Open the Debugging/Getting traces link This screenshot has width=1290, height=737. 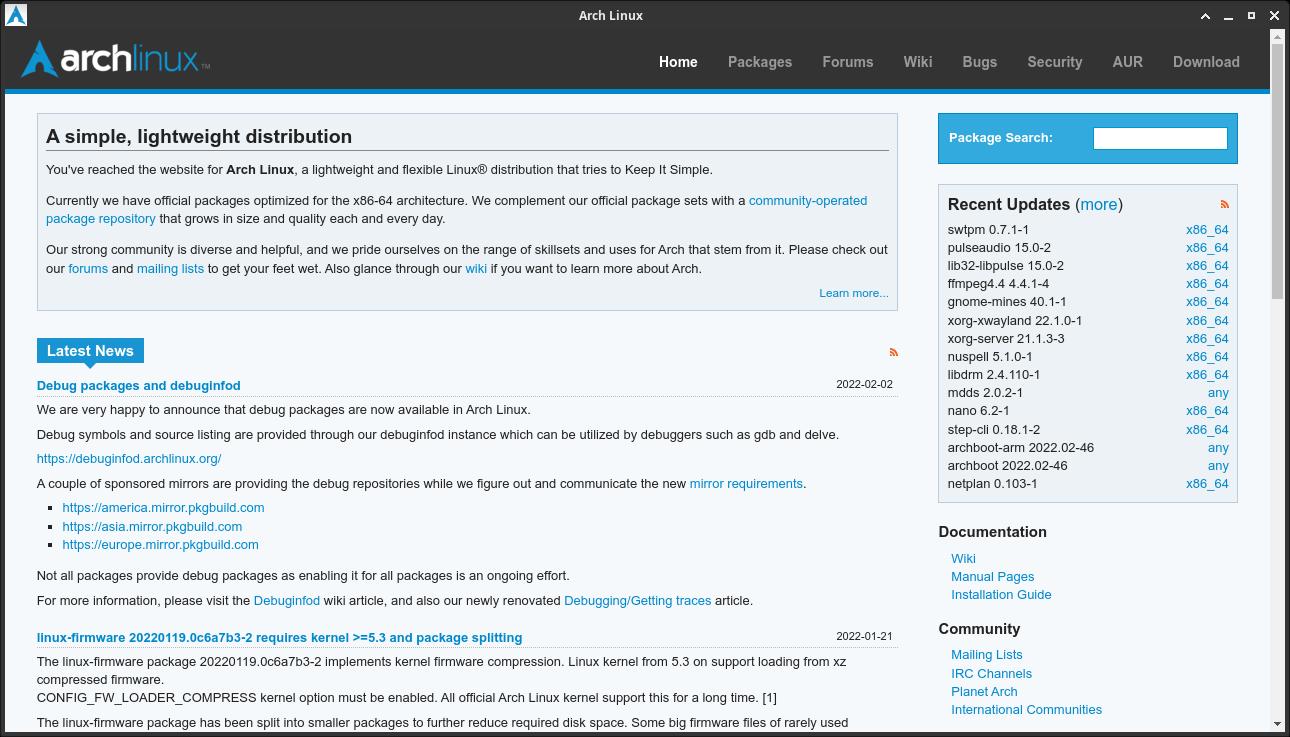tap(637, 600)
